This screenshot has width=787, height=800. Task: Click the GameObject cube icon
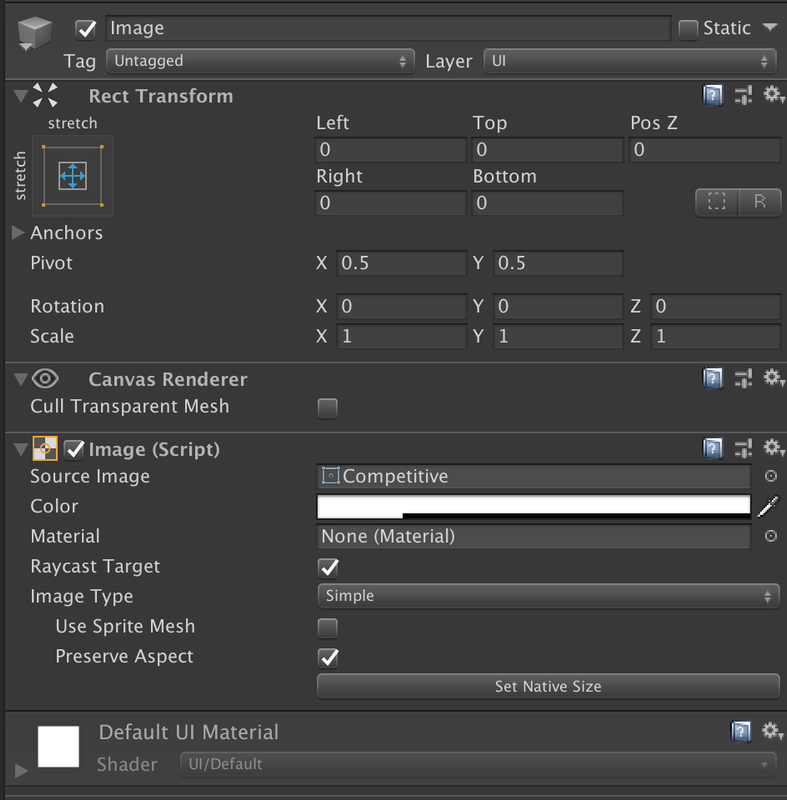coord(34,32)
